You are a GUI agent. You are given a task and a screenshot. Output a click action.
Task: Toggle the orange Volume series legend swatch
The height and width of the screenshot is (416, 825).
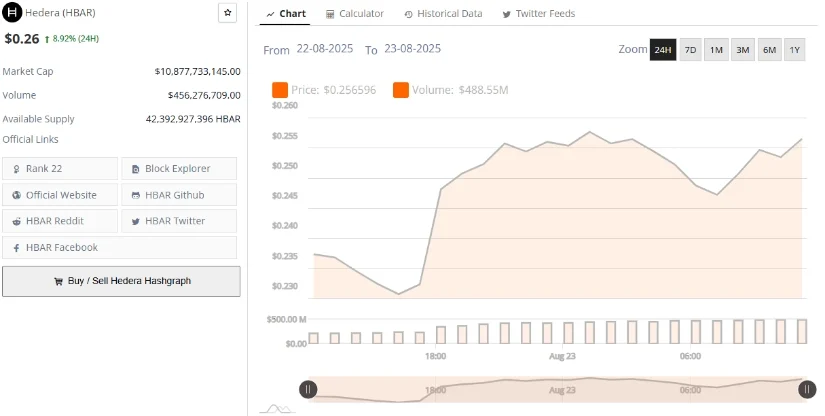point(401,90)
